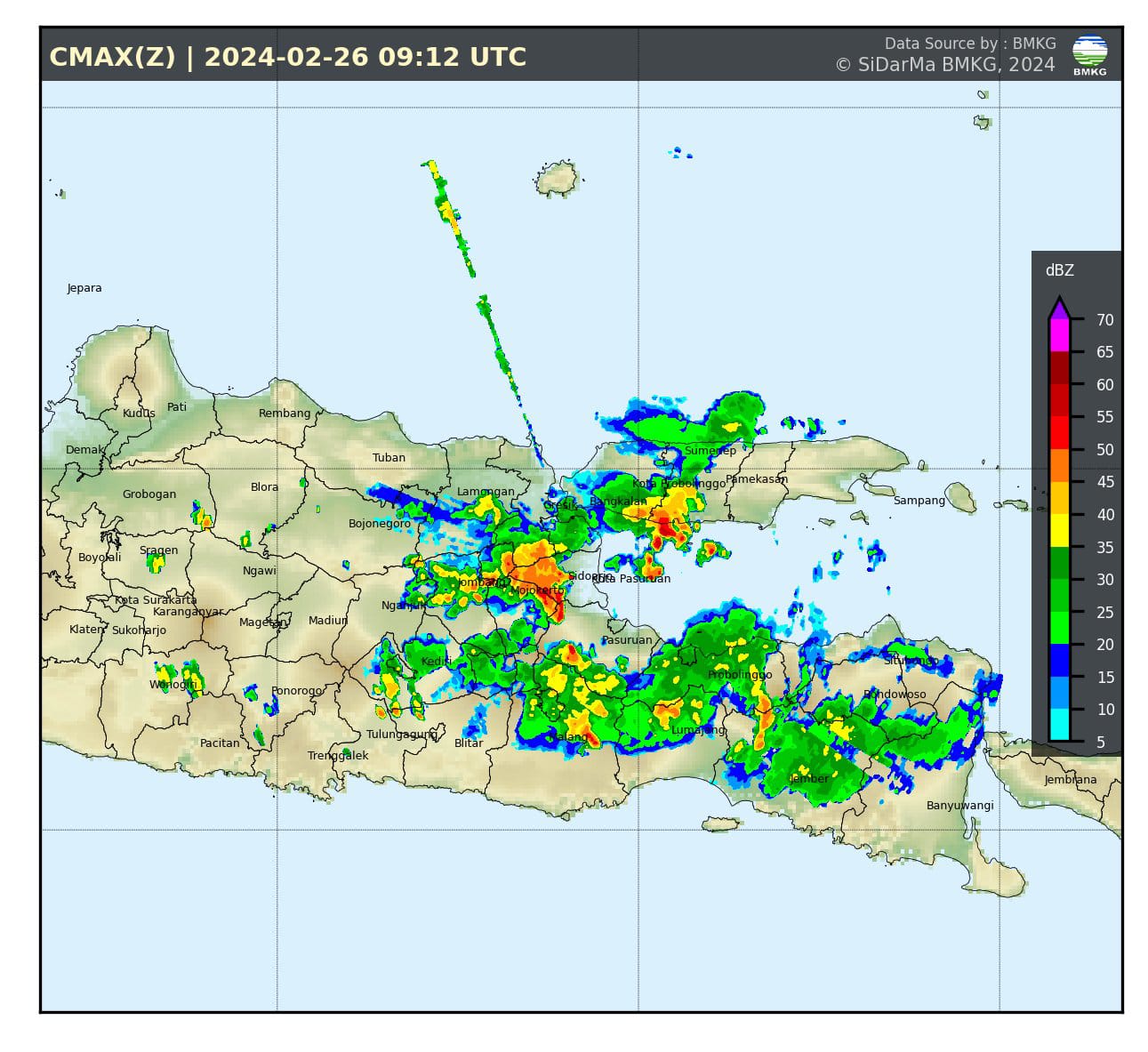The height and width of the screenshot is (1052, 1148).
Task: Select the Jember city label
Action: click(809, 779)
